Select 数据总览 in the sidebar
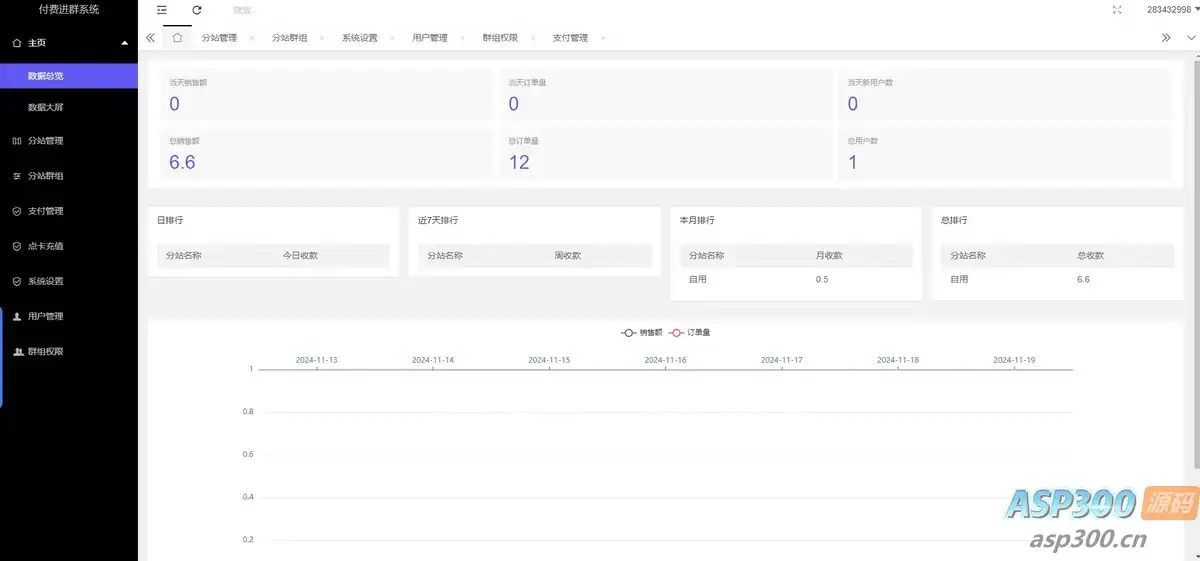 pos(69,76)
